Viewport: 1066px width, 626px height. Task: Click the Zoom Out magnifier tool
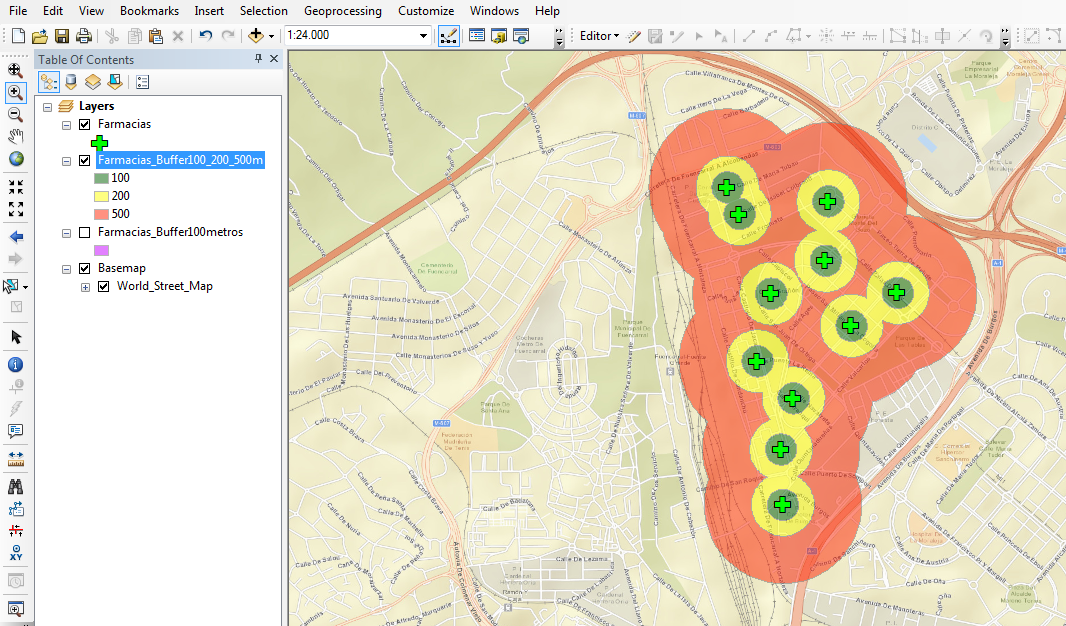15,114
